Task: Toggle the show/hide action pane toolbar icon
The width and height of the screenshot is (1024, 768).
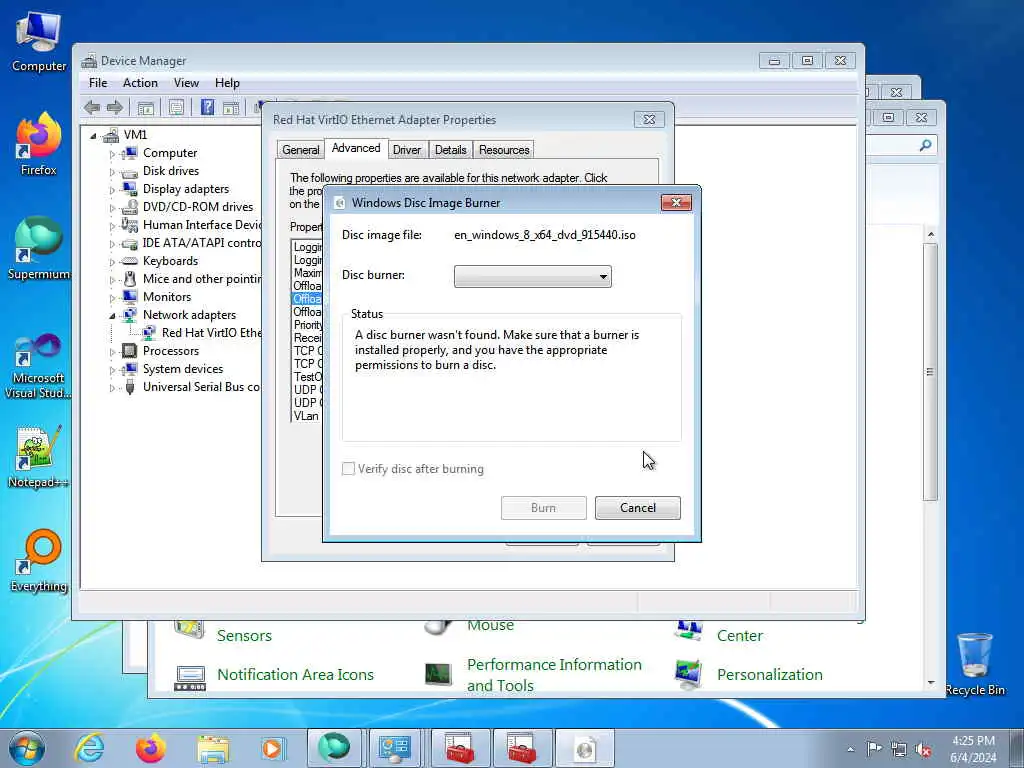Action: (x=231, y=108)
